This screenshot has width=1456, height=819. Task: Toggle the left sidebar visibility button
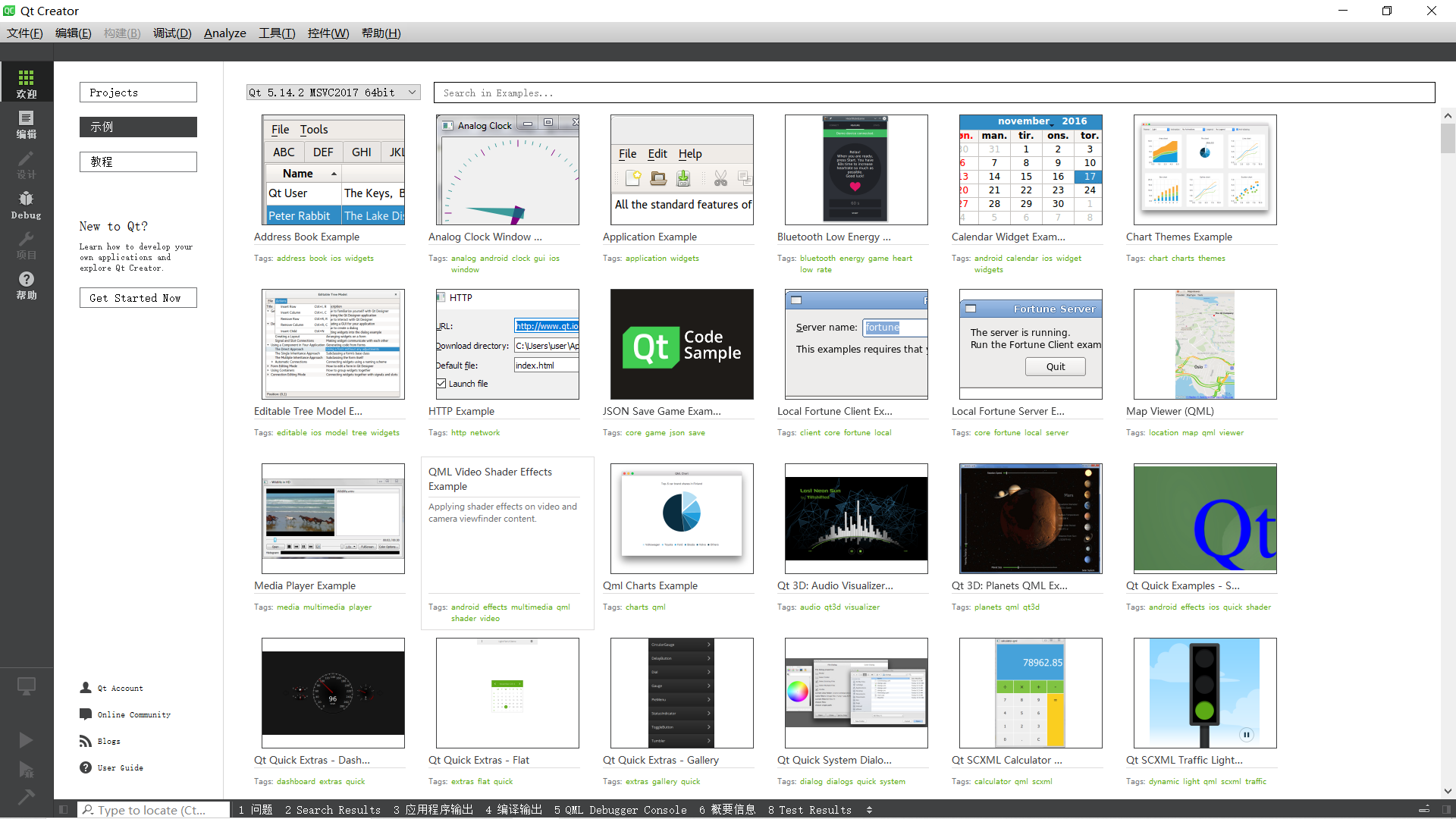point(64,810)
